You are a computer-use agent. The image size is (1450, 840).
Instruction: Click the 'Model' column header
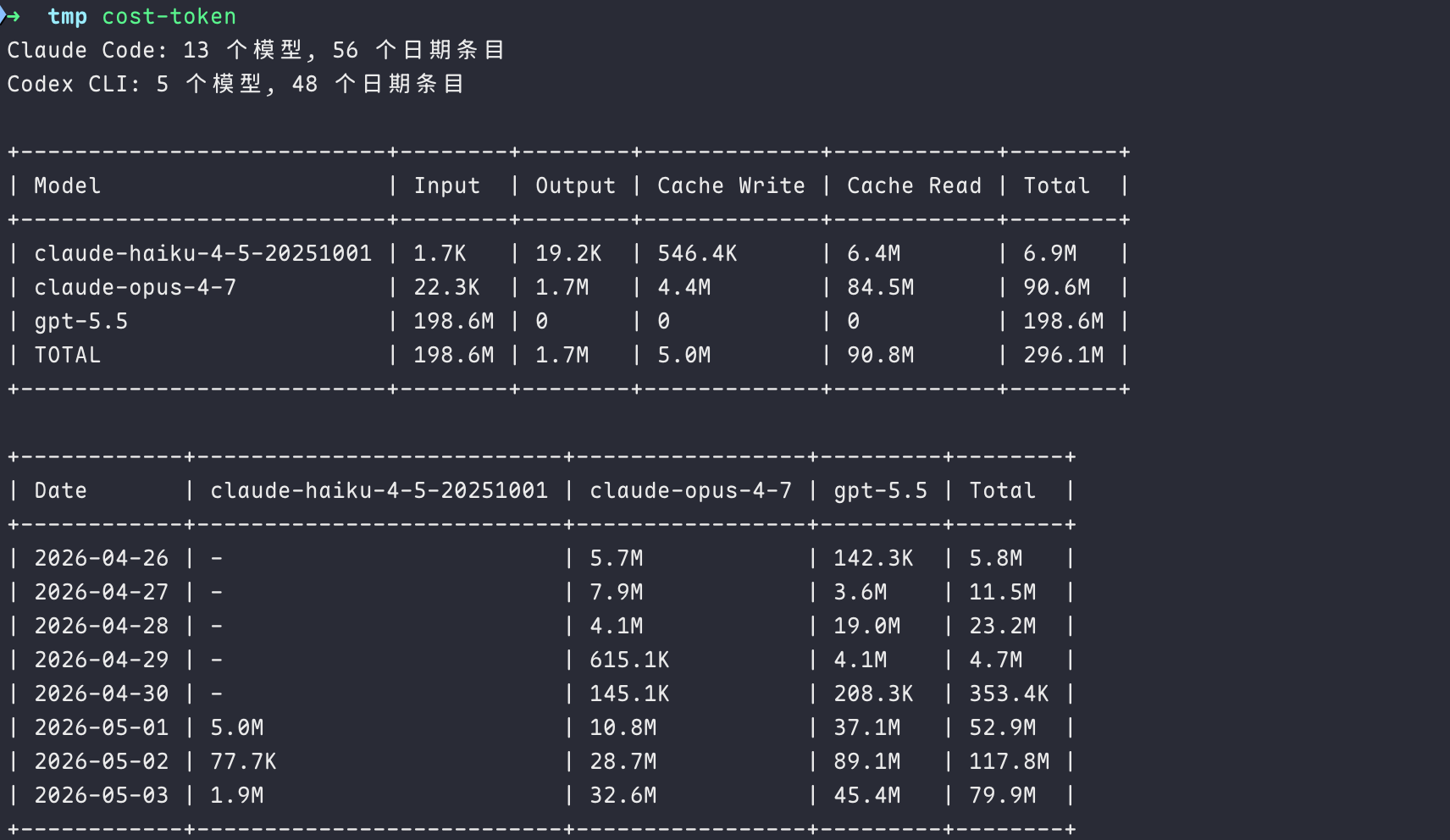(x=68, y=185)
